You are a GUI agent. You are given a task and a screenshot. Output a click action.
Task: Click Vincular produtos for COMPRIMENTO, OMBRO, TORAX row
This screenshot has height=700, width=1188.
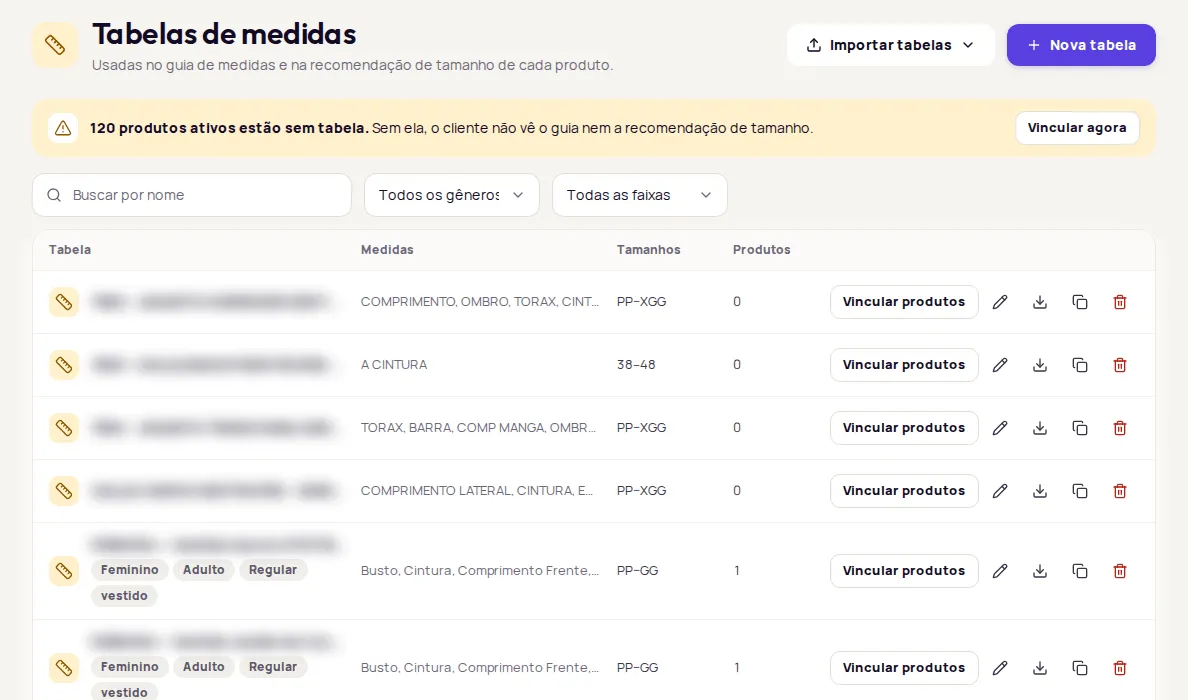904,302
